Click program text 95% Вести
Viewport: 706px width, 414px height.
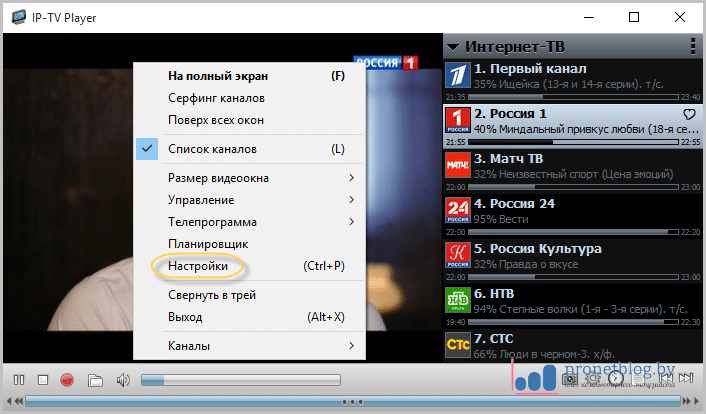pos(501,219)
